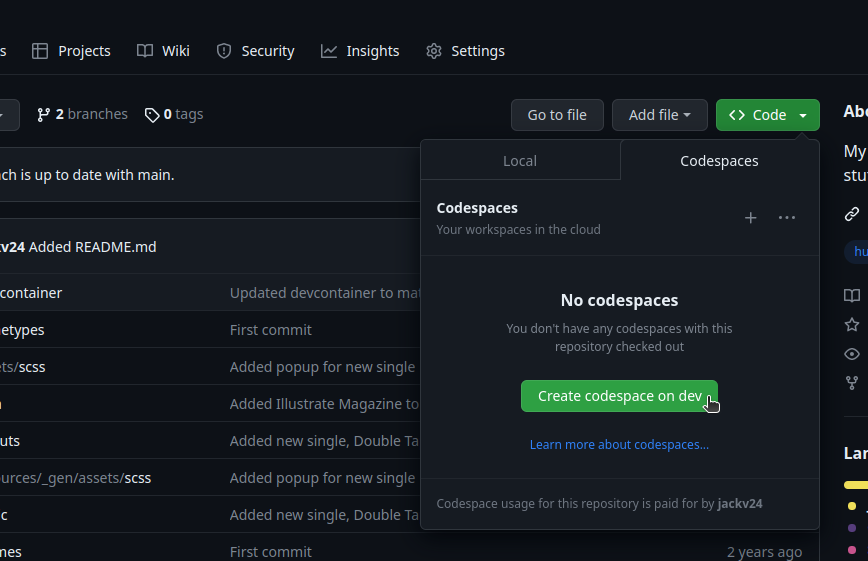Open the repository Settings tab
The height and width of the screenshot is (561, 868).
(x=465, y=51)
